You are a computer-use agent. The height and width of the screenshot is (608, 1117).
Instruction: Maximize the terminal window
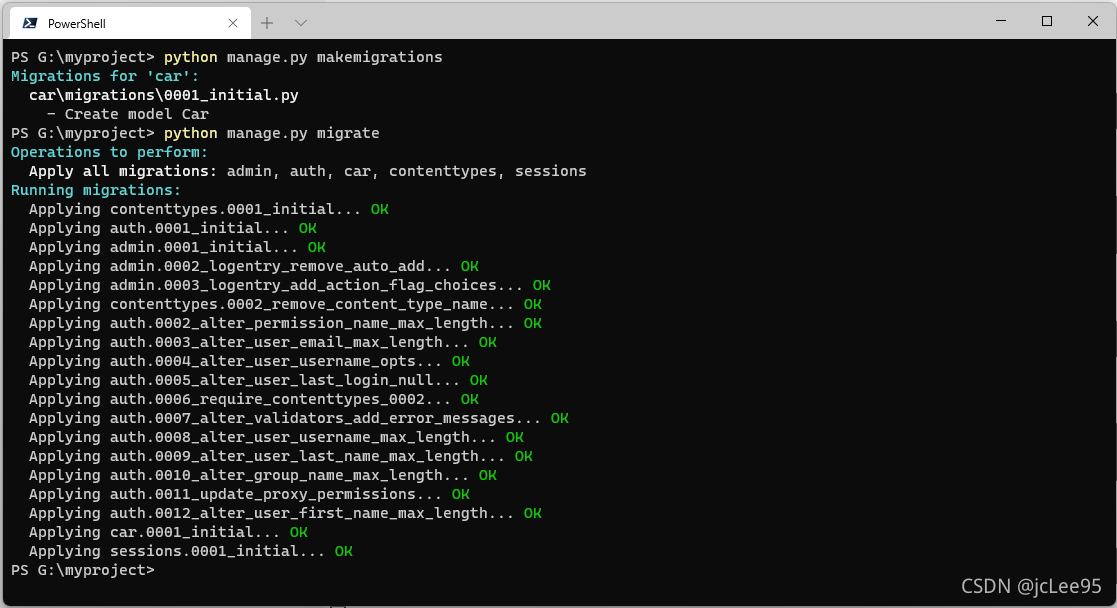coord(1046,21)
